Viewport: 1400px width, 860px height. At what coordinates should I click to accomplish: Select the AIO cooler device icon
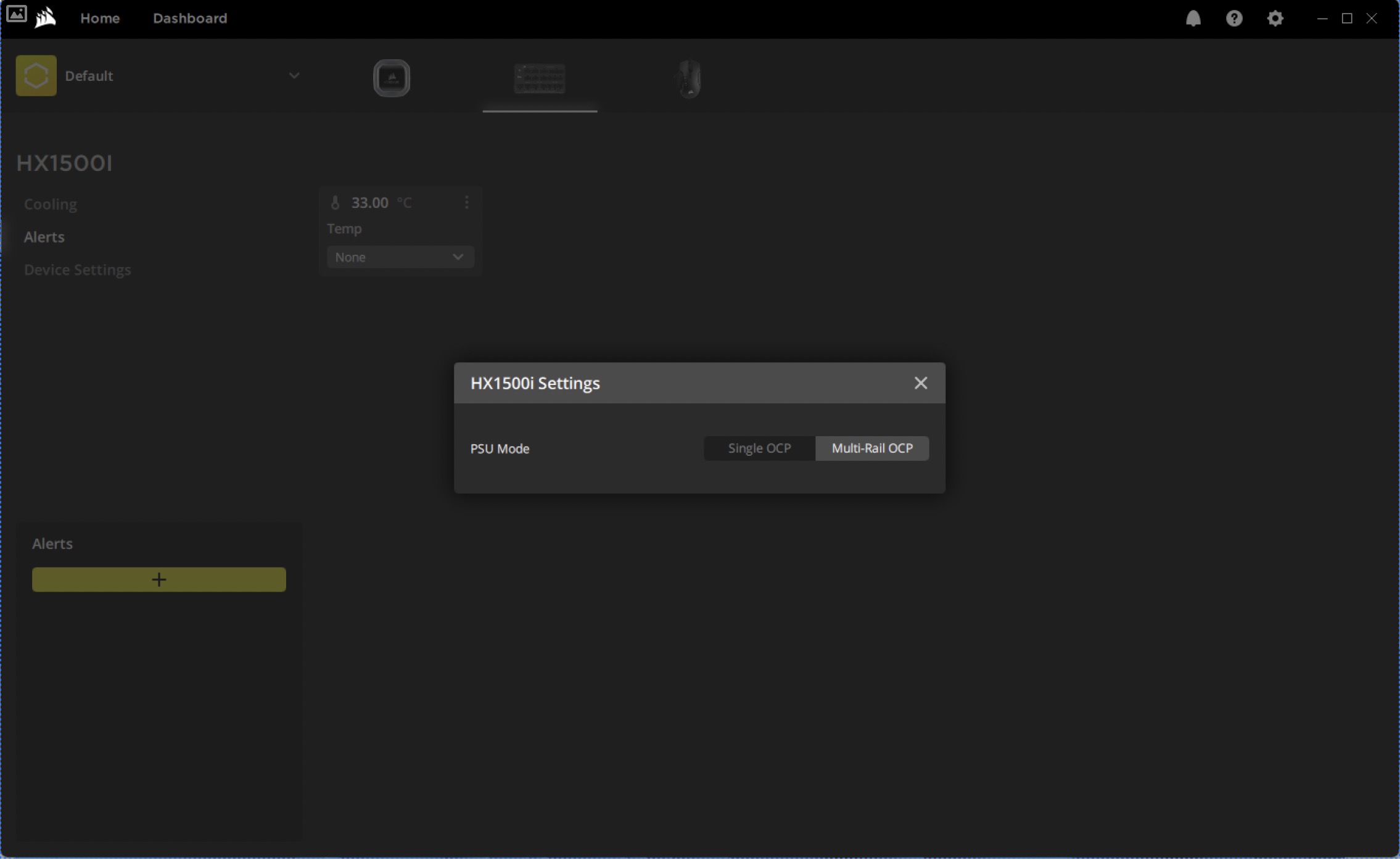392,78
